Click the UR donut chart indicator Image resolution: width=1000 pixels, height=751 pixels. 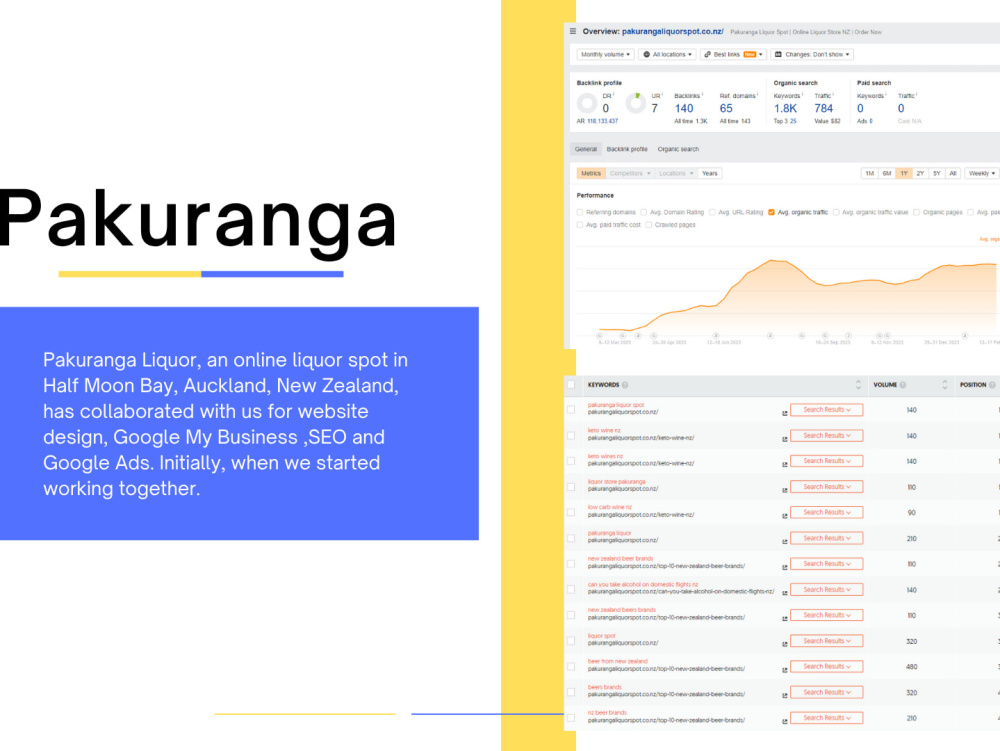(x=636, y=103)
